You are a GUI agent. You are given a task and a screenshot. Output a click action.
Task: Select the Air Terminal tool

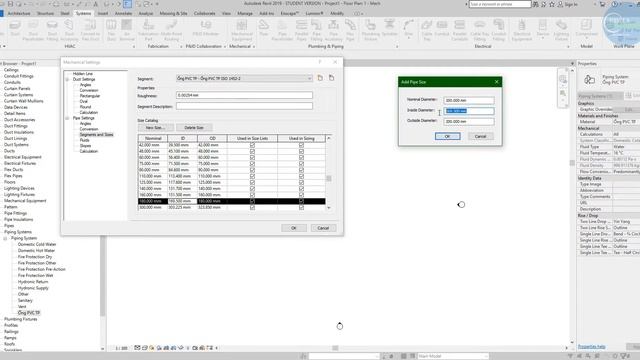point(127,30)
